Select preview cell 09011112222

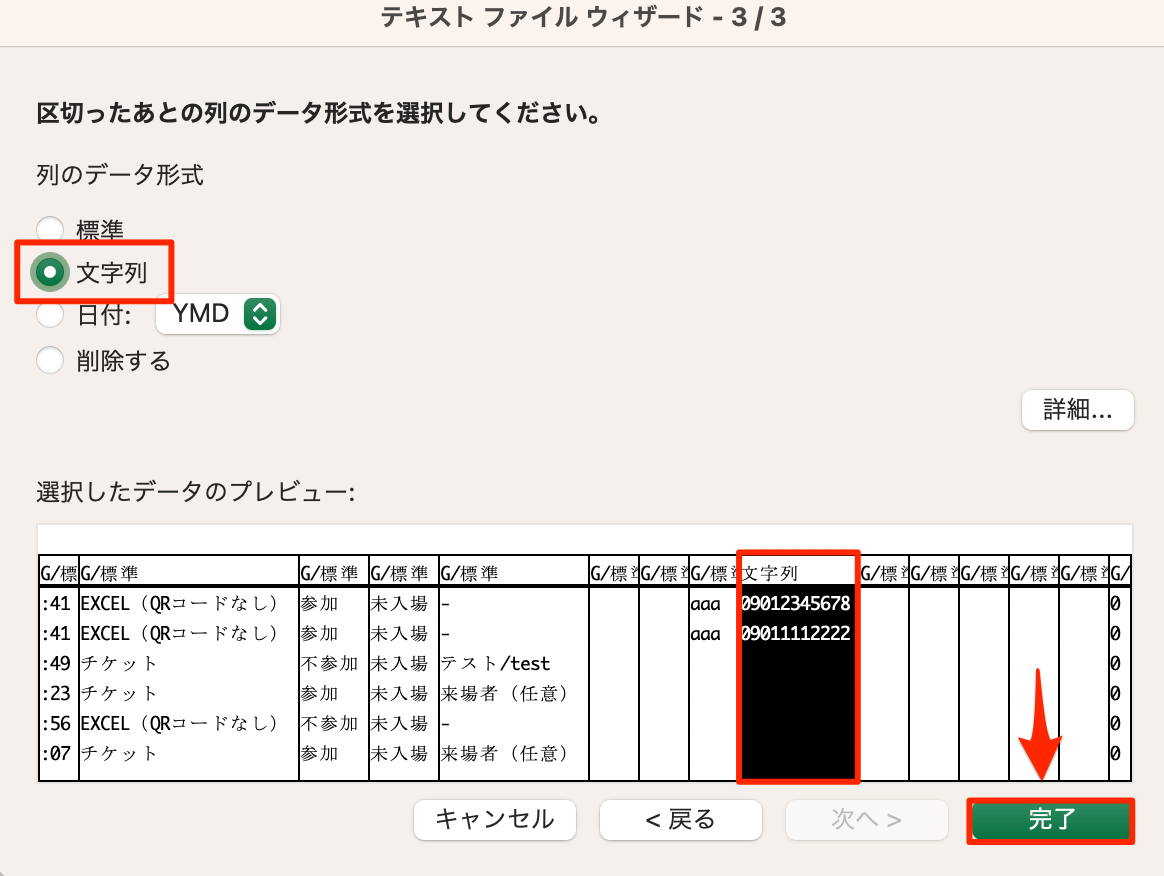796,633
